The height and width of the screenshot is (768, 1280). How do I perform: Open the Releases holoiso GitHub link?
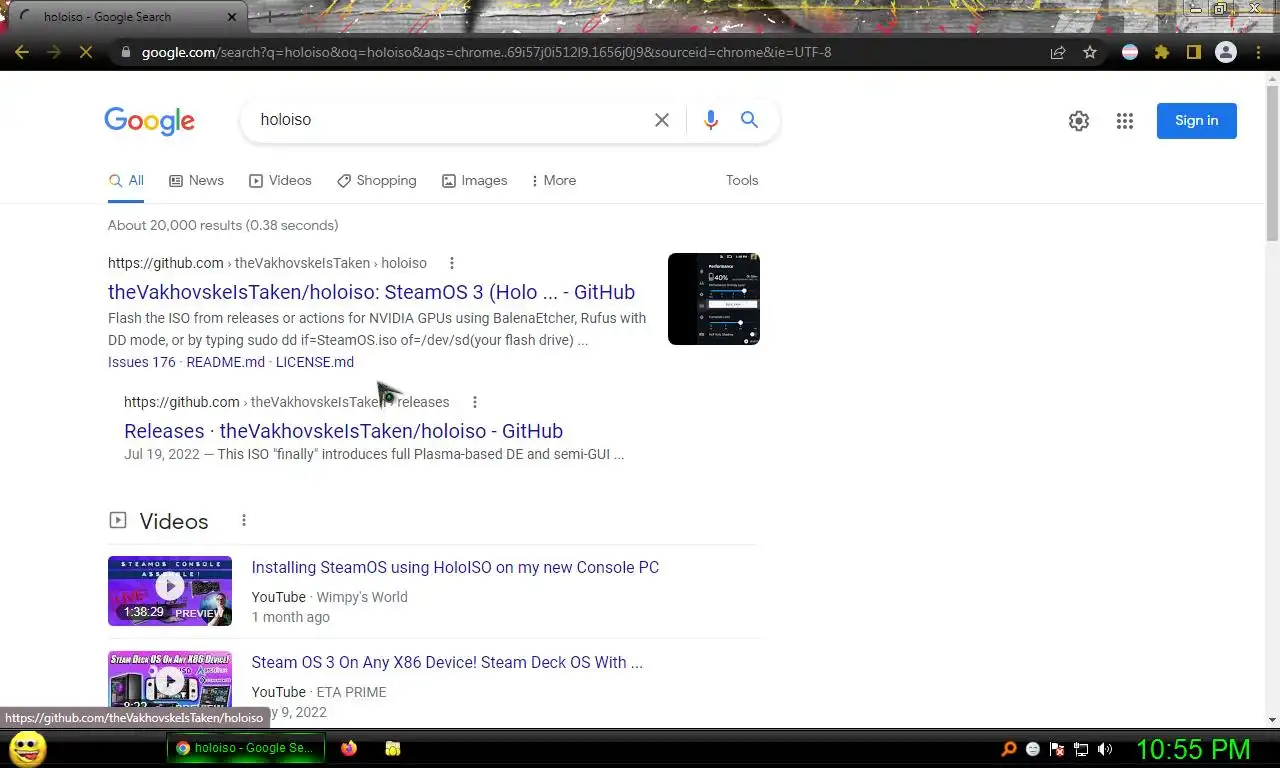pos(343,431)
